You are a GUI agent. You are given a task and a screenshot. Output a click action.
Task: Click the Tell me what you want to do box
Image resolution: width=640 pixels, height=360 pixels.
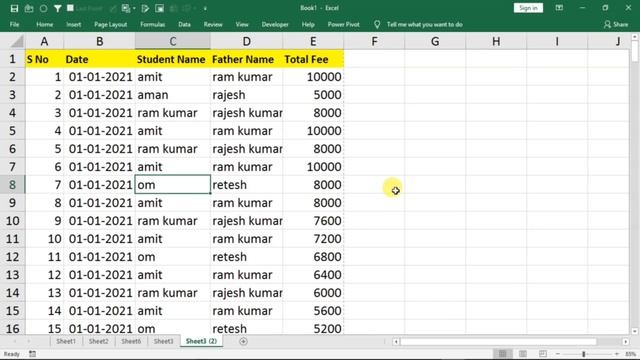point(424,24)
